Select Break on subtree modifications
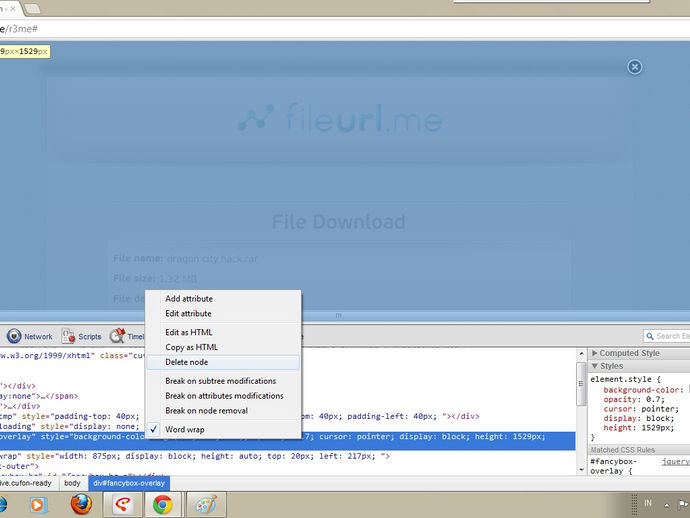690x518 pixels. point(224,381)
